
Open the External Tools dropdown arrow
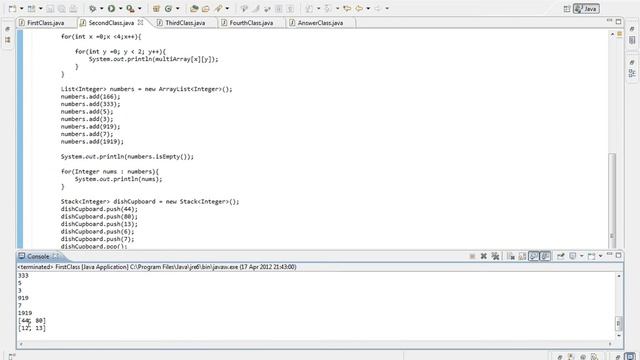point(140,9)
